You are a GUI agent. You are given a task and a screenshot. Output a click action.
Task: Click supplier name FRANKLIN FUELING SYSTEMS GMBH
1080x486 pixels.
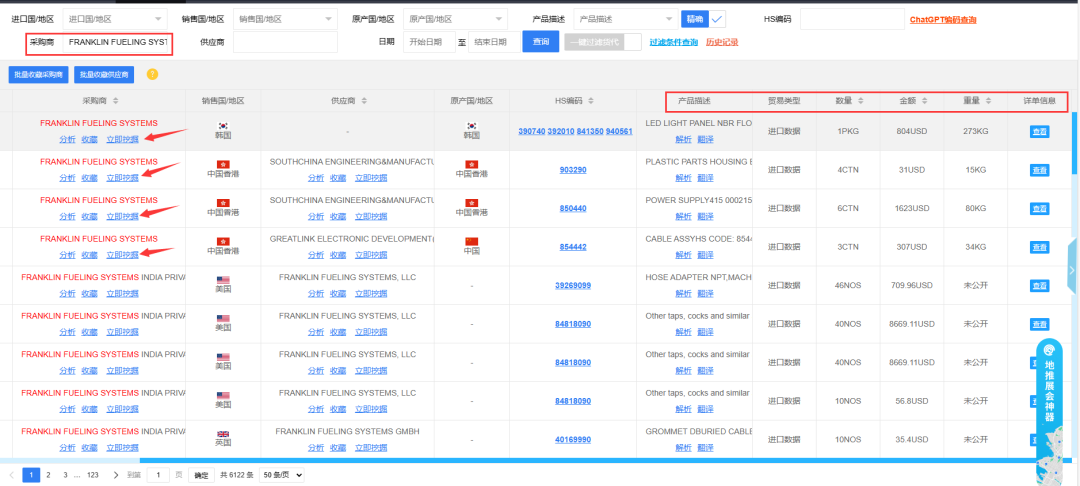click(x=347, y=432)
